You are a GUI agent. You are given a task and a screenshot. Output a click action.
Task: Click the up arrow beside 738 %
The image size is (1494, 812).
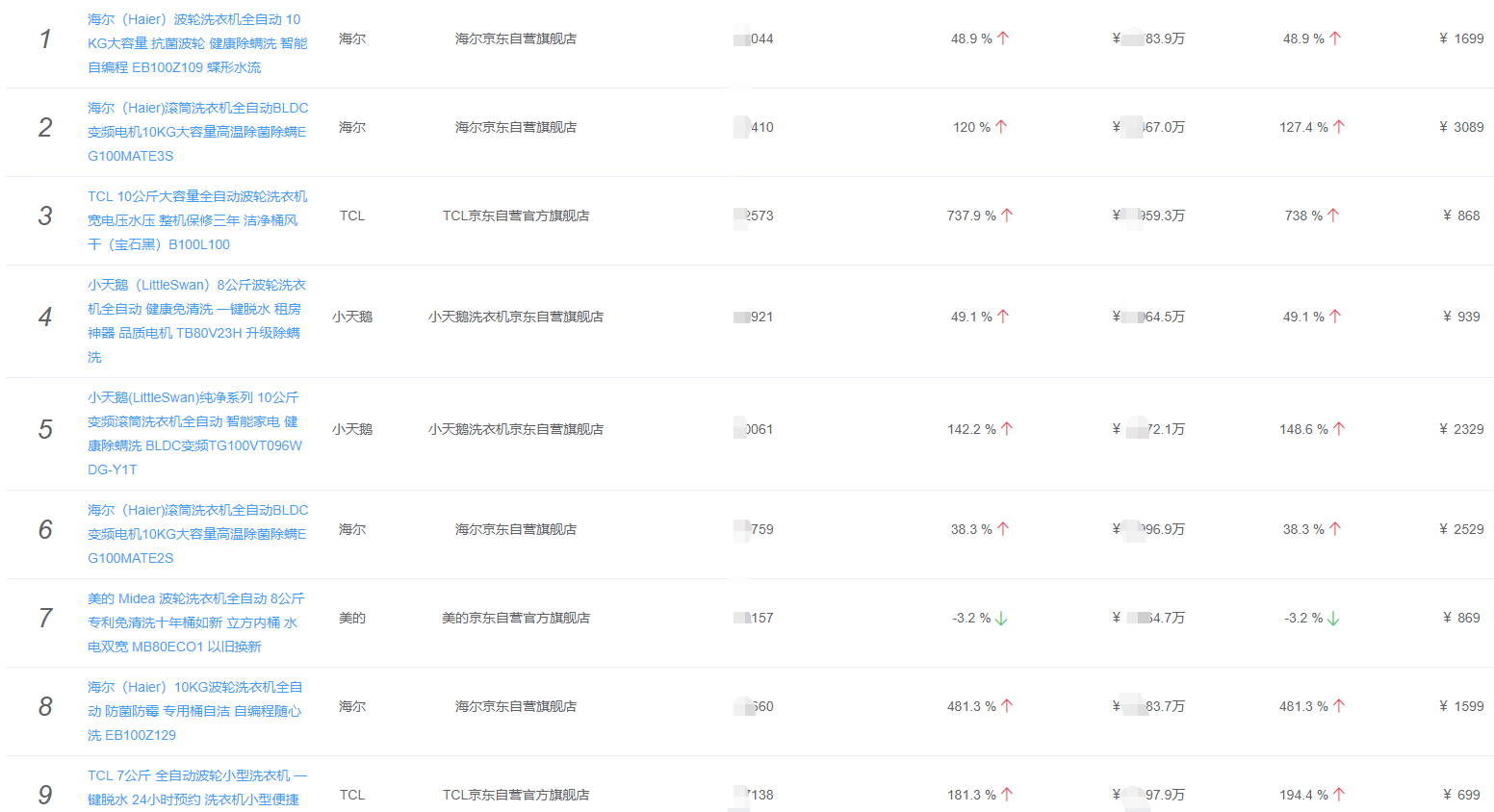click(1333, 216)
